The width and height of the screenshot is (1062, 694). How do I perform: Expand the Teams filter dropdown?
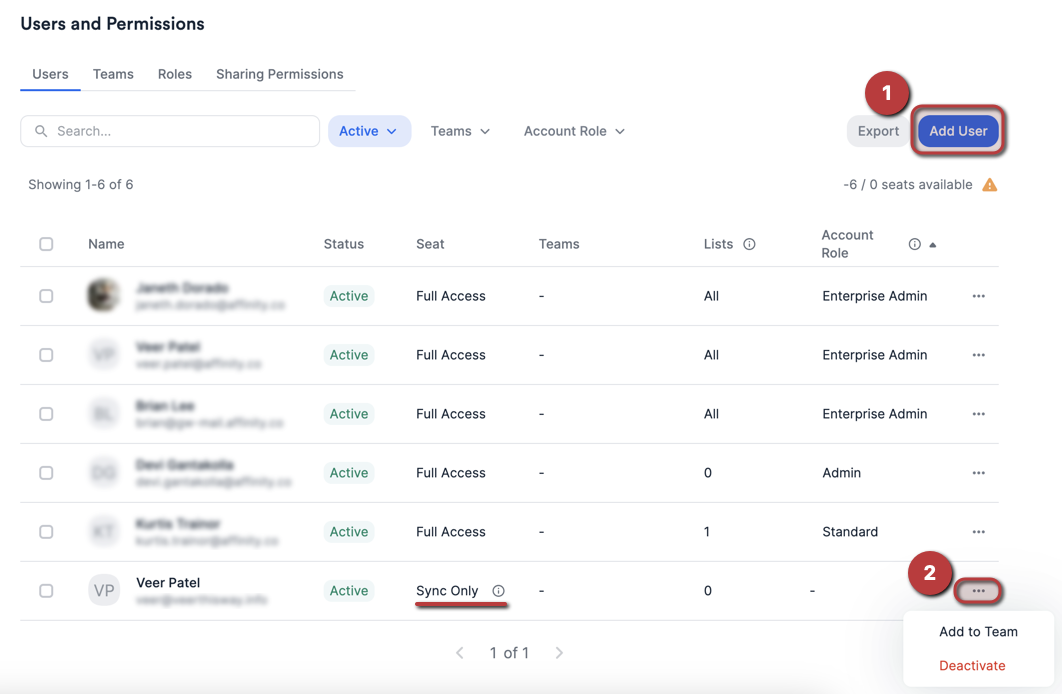point(459,131)
